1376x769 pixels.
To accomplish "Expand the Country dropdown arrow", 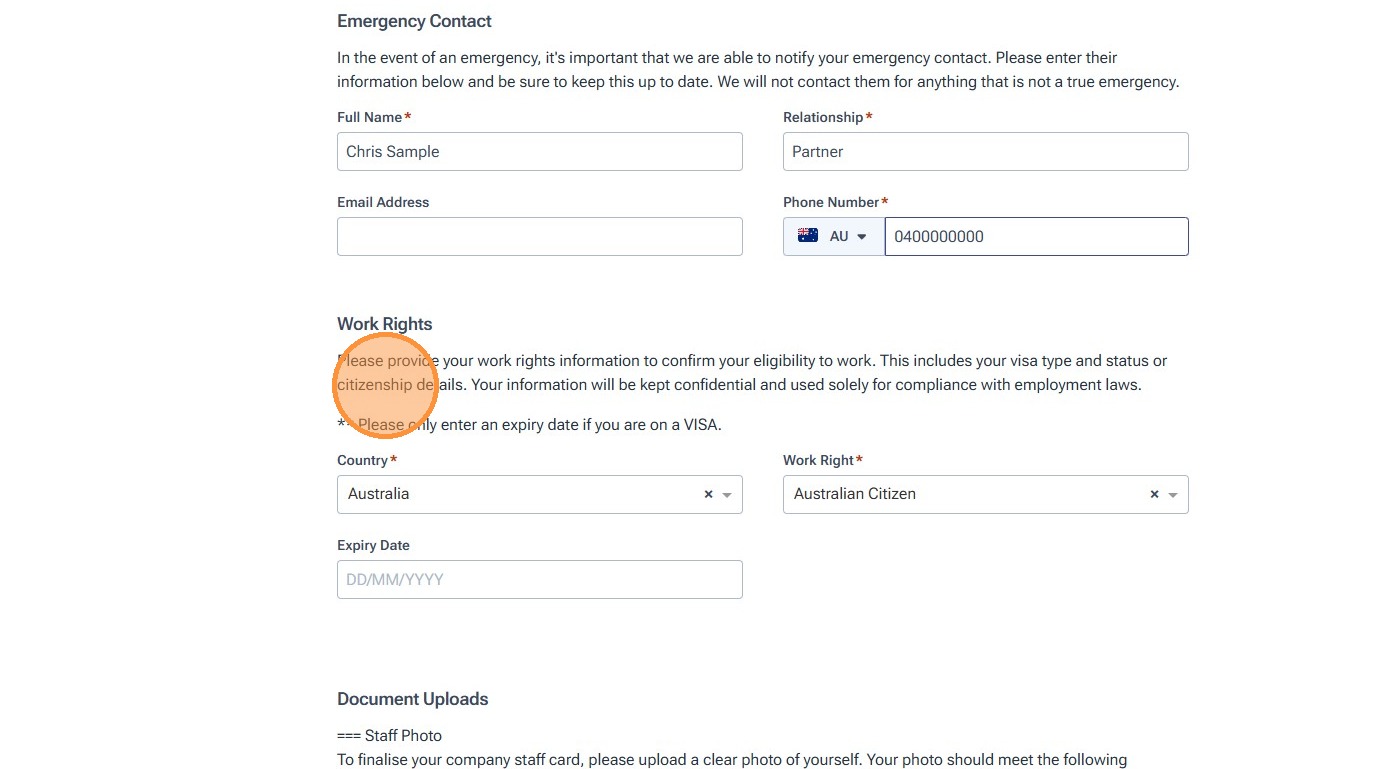I will click(x=727, y=495).
